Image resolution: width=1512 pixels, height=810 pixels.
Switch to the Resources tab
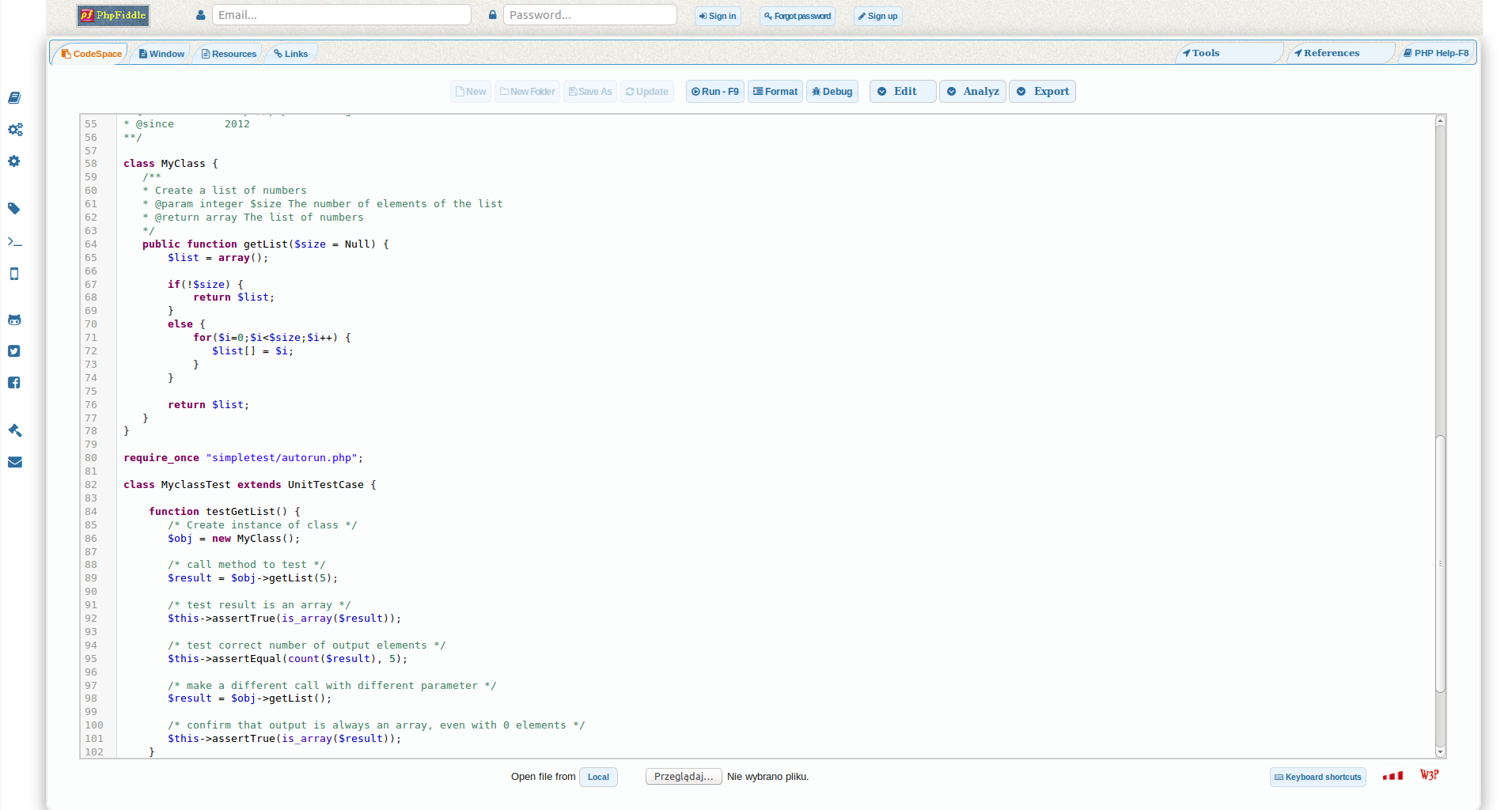pyautogui.click(x=229, y=54)
